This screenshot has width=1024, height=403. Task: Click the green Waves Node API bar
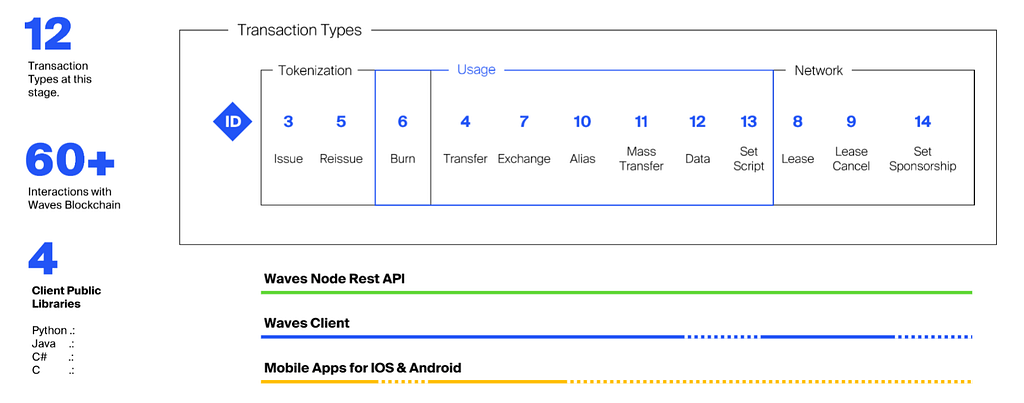click(x=616, y=293)
